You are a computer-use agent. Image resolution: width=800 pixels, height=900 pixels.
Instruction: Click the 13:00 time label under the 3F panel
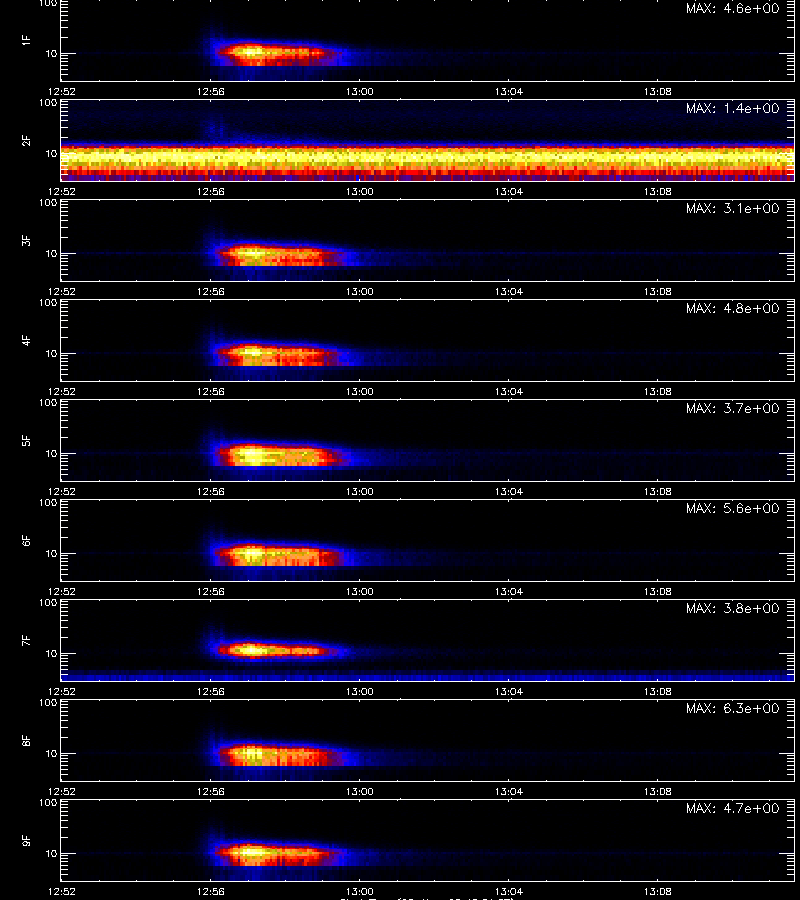click(x=359, y=292)
